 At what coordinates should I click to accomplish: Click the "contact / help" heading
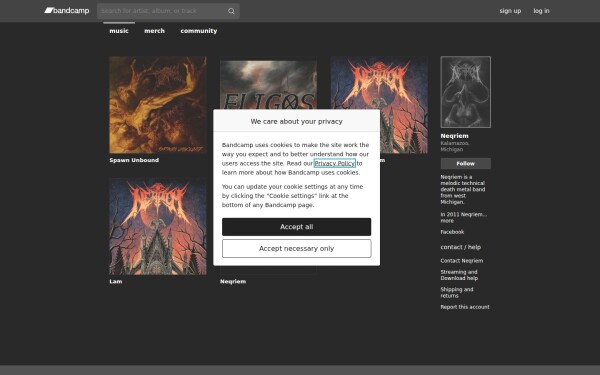(x=460, y=247)
